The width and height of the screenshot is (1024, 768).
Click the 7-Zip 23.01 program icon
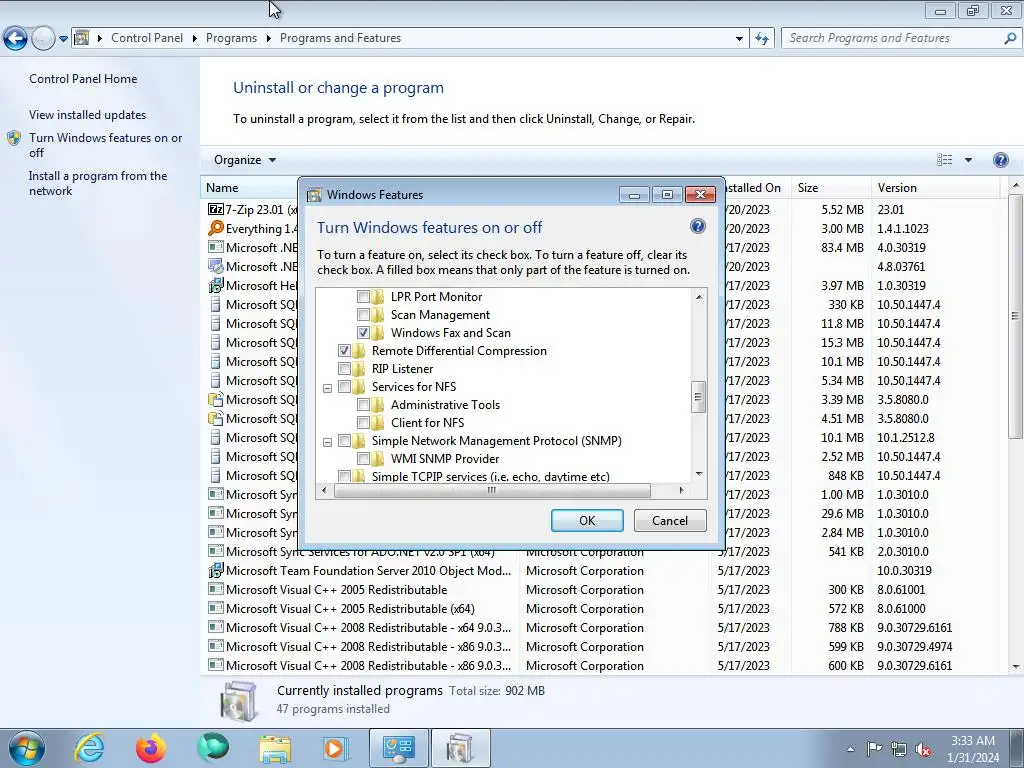pos(215,210)
